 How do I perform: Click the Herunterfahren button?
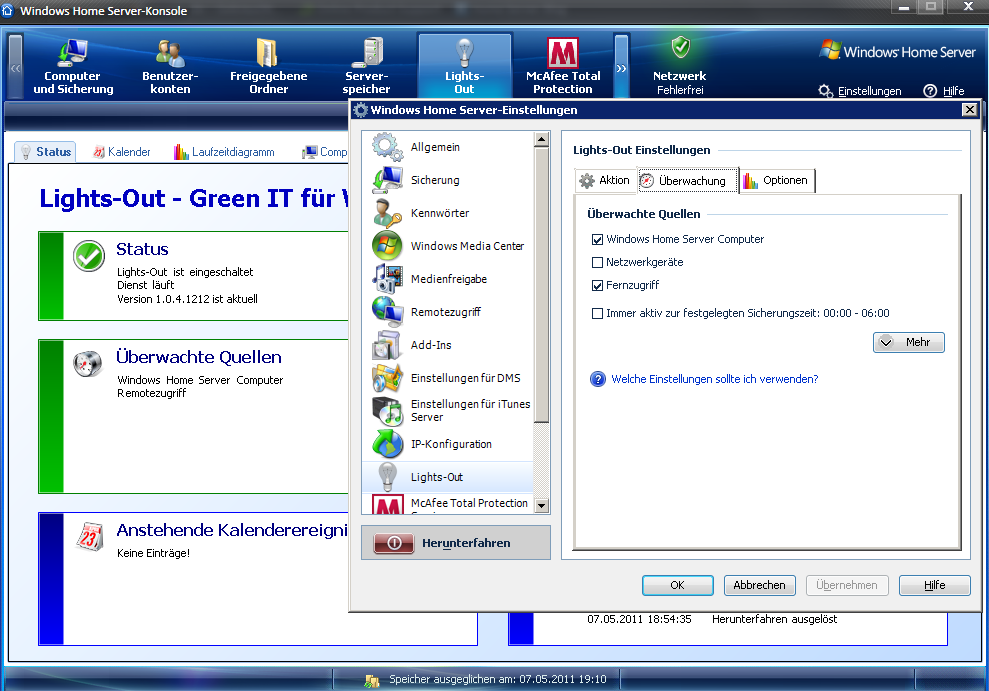456,543
